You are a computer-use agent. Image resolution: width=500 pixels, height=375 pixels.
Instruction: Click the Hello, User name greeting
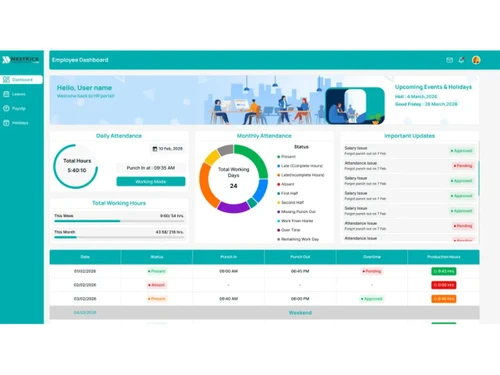coord(84,88)
